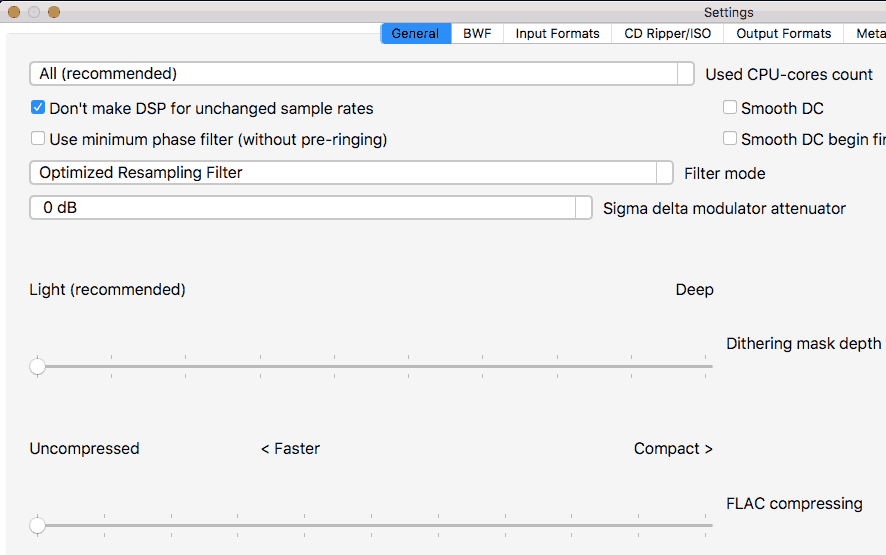This screenshot has height=555, width=886.
Task: Enable the Smooth DC checkbox
Action: [x=729, y=107]
